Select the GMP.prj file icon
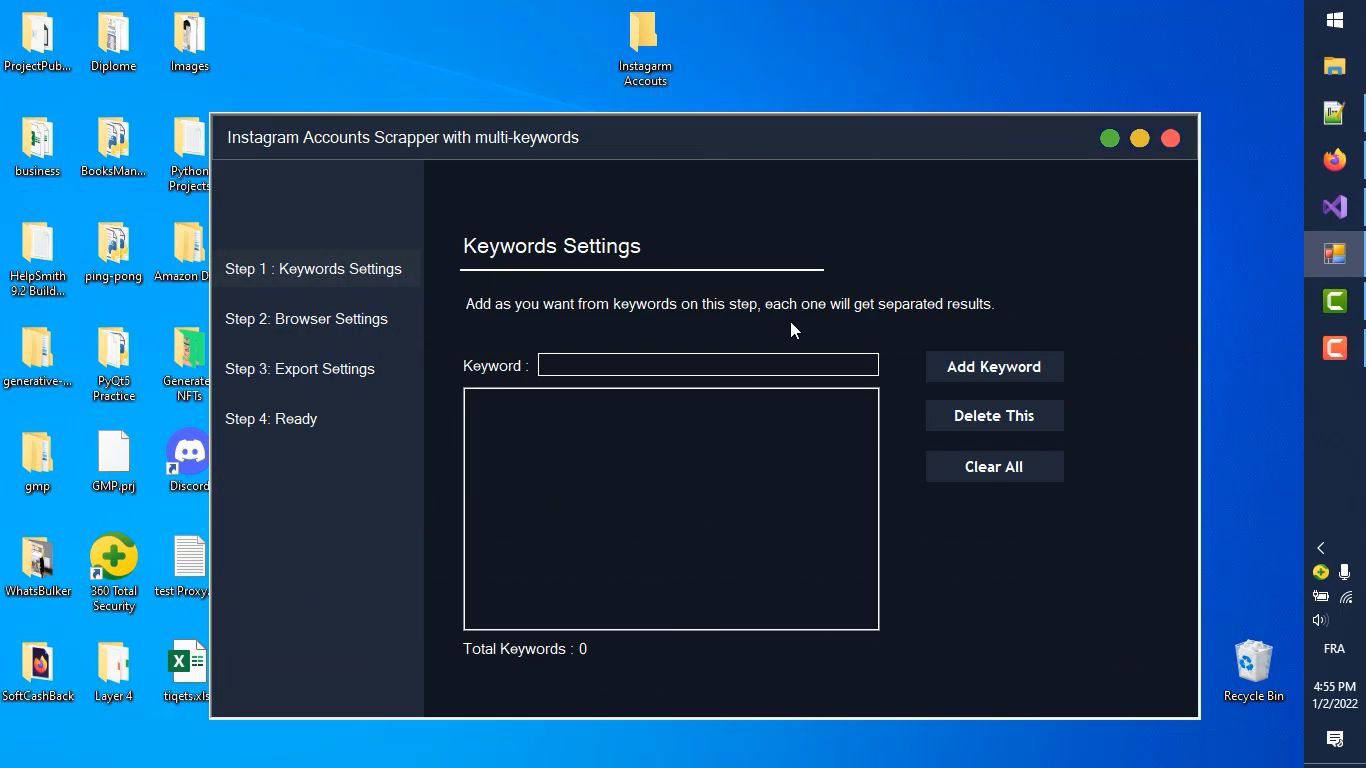1366x768 pixels. click(x=113, y=462)
